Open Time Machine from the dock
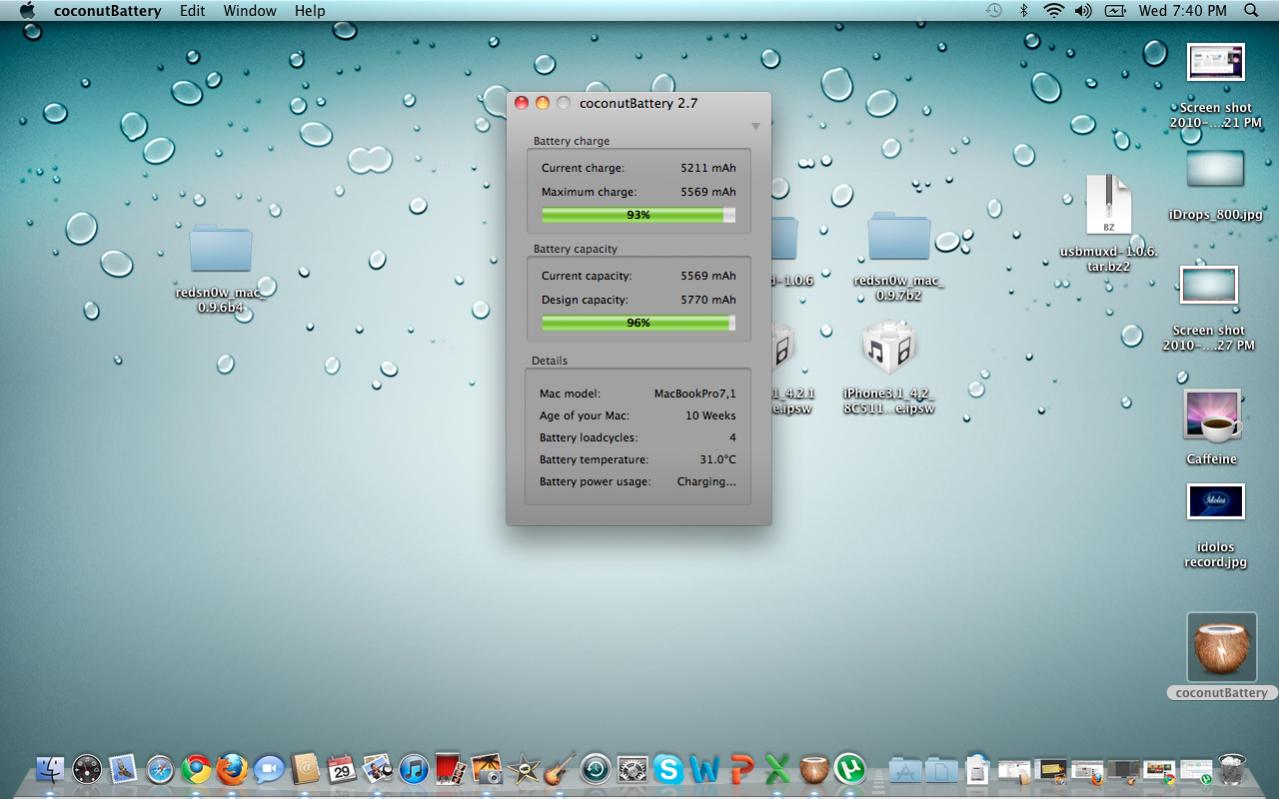 point(596,768)
